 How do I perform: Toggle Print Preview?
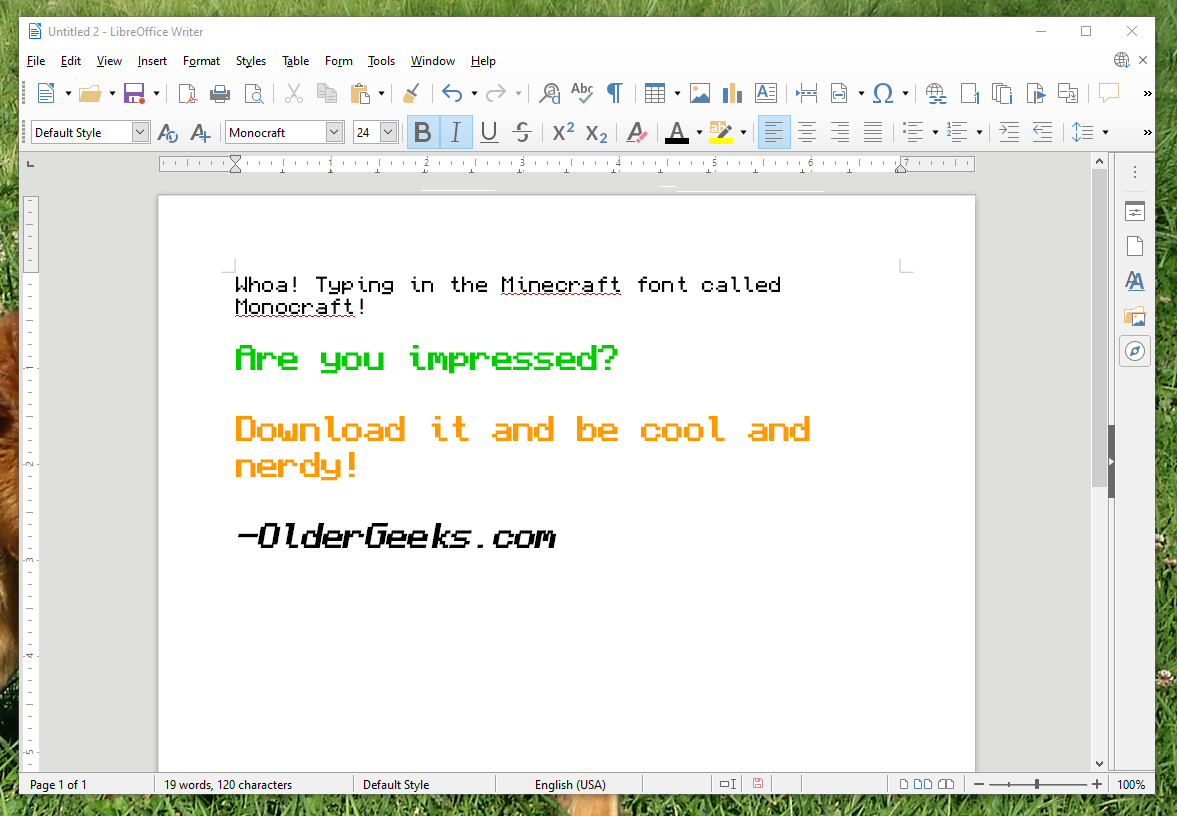(254, 93)
